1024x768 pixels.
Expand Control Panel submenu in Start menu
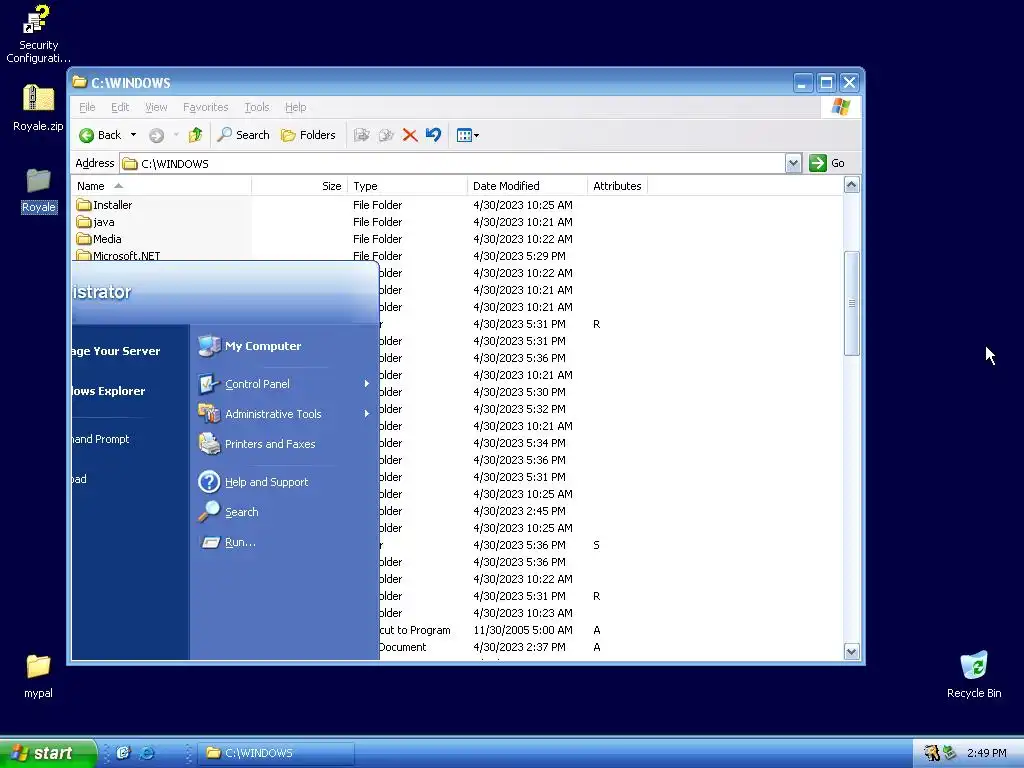[x=284, y=384]
